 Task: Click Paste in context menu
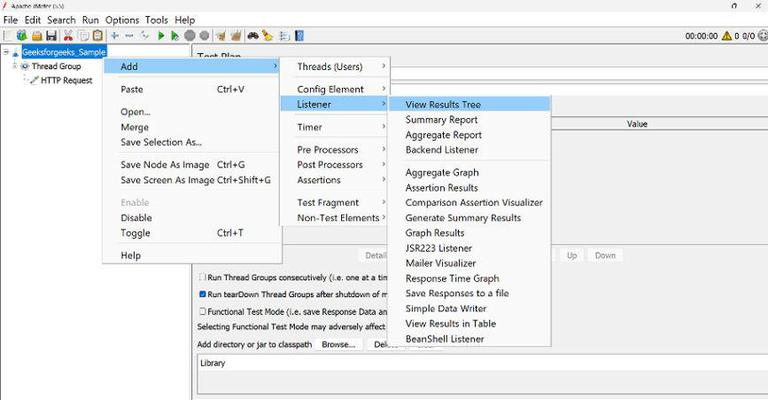(x=192, y=89)
